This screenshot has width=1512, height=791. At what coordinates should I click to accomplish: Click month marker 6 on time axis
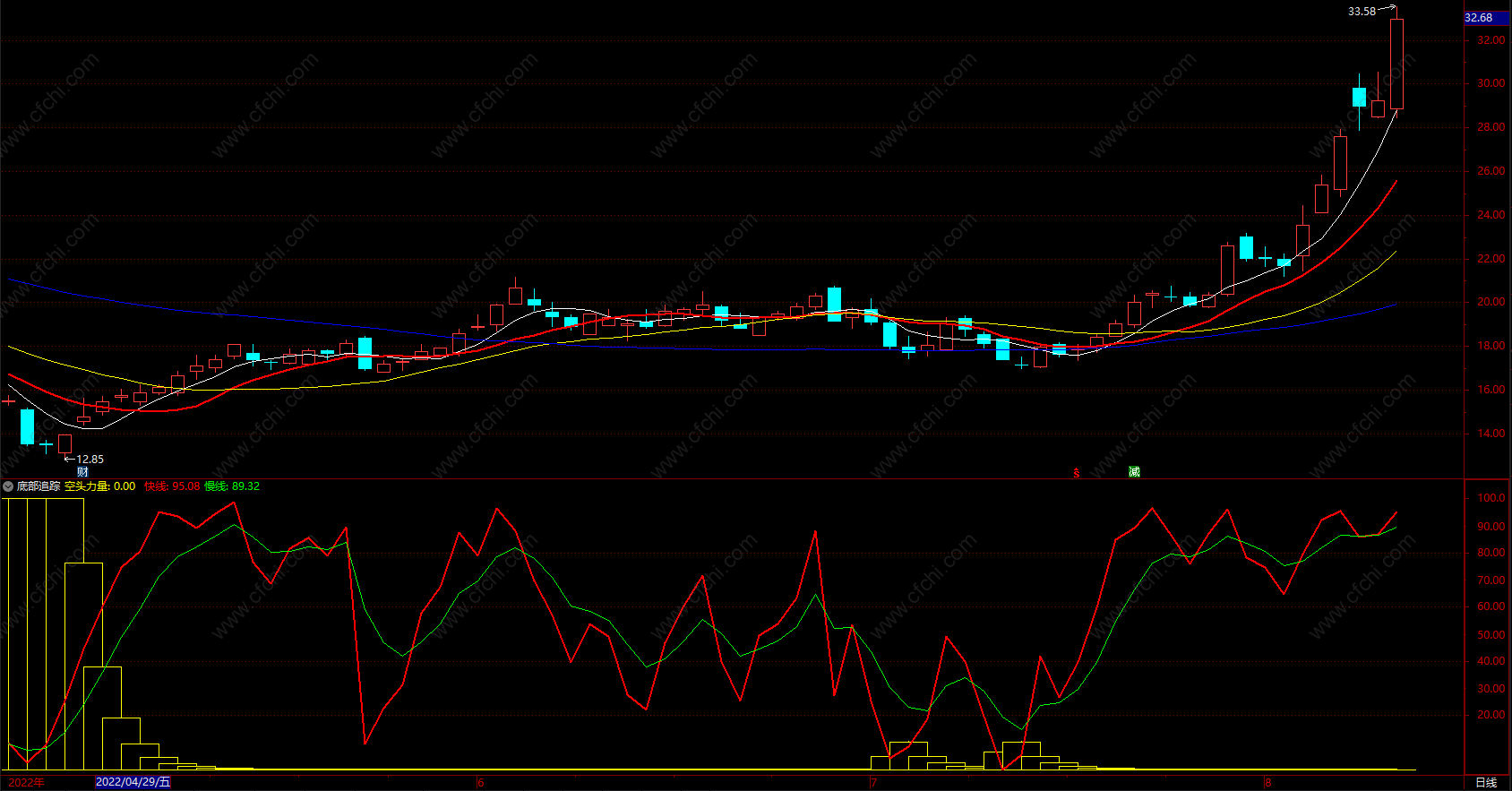tap(481, 783)
